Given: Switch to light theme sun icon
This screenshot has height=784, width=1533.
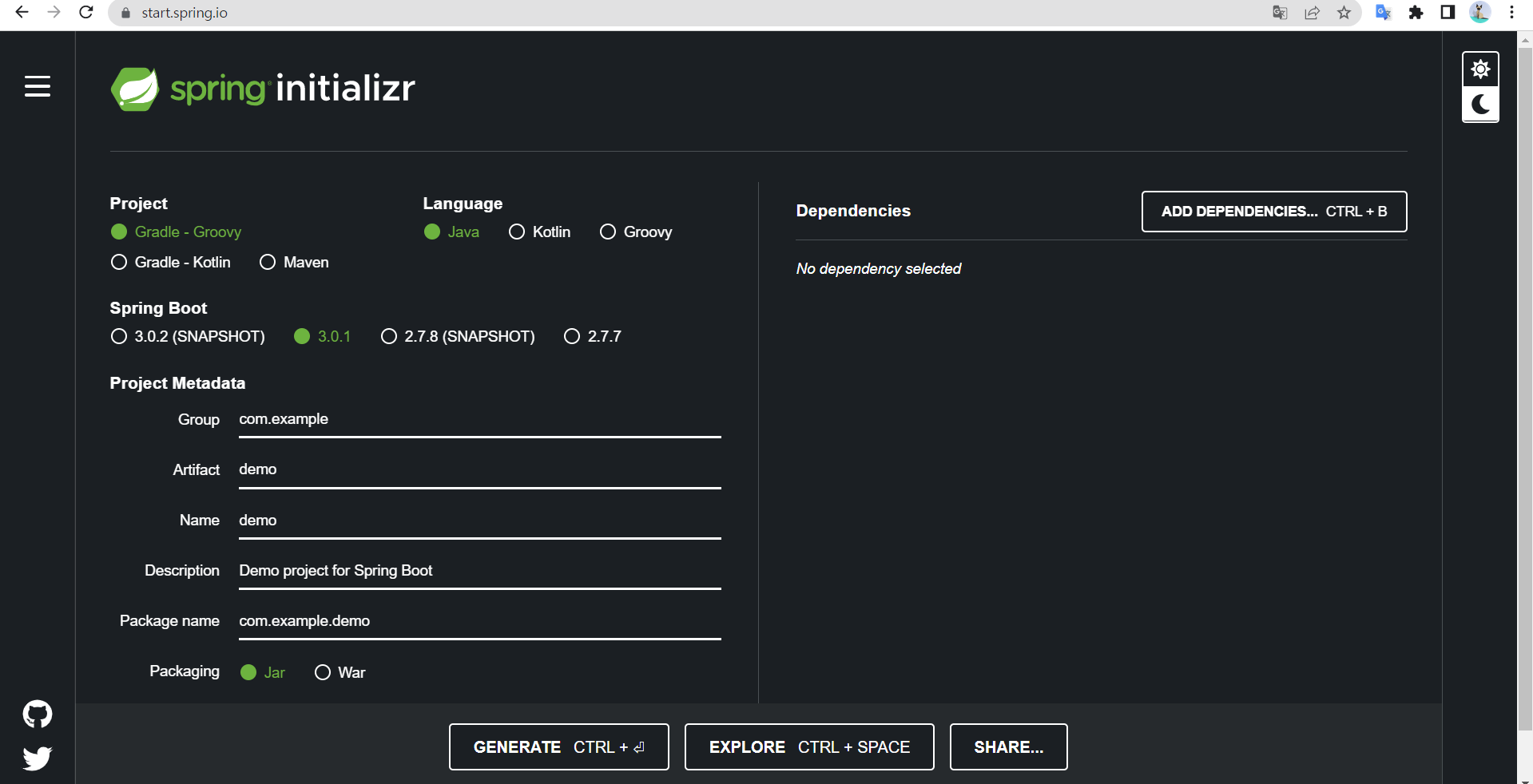Looking at the screenshot, I should pos(1480,69).
